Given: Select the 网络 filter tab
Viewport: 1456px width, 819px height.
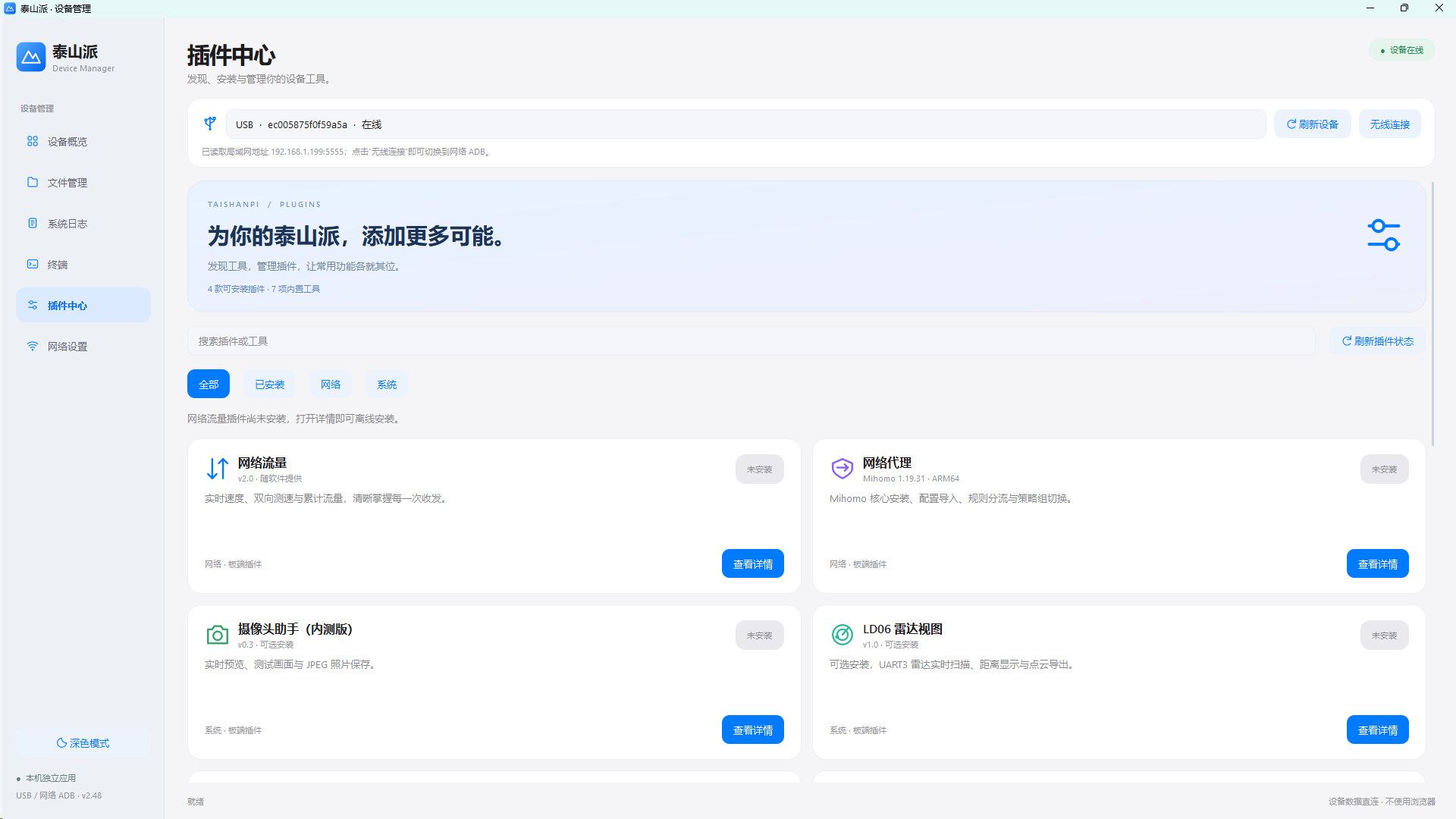Looking at the screenshot, I should click(330, 384).
